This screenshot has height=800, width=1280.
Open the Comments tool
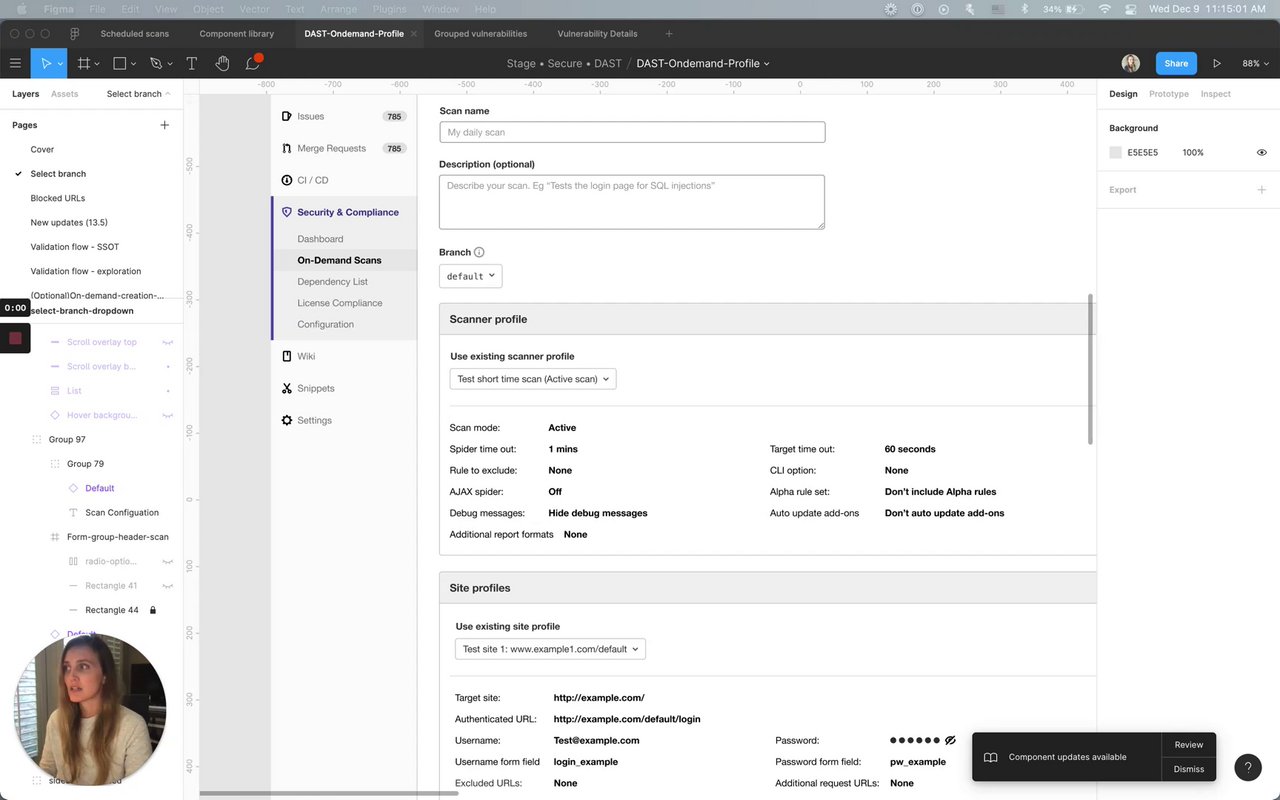tap(253, 63)
